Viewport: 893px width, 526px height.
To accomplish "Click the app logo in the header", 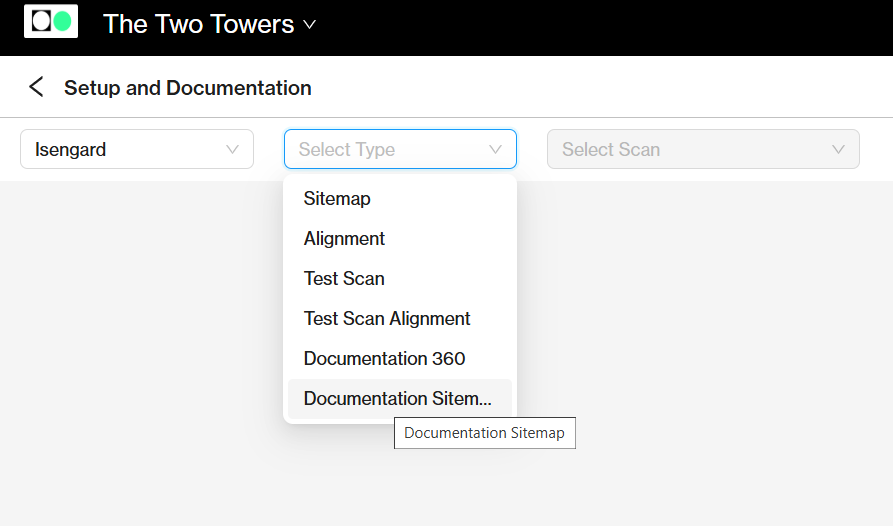I will 51,21.
